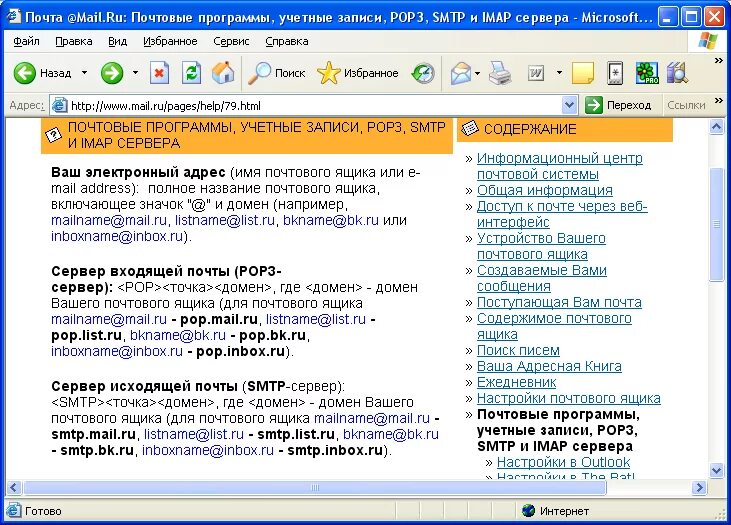Open the Правка menu
Viewport: 731px width, 525px height.
click(74, 41)
